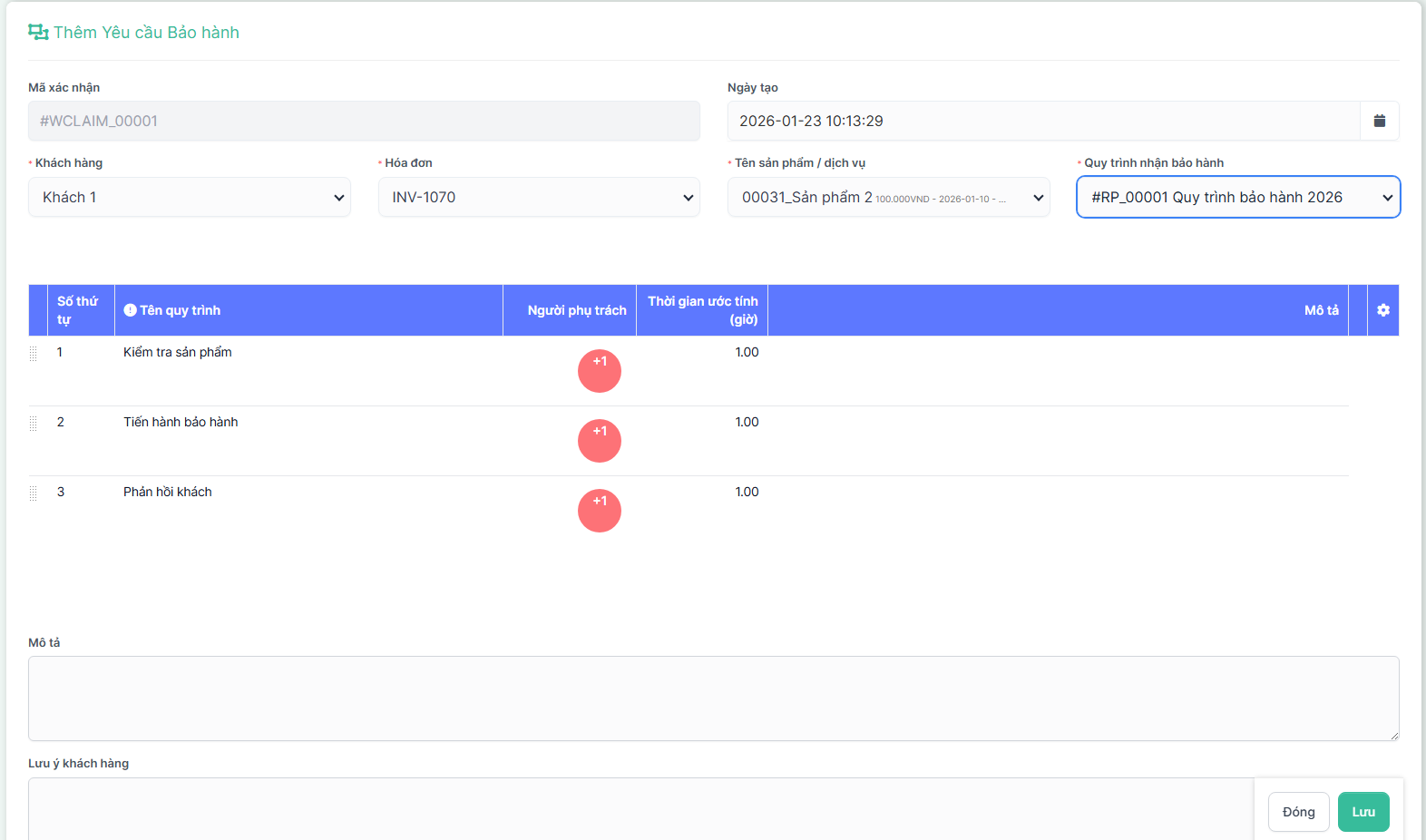Click the Đóng button to close
The image size is (1426, 840).
click(x=1298, y=812)
